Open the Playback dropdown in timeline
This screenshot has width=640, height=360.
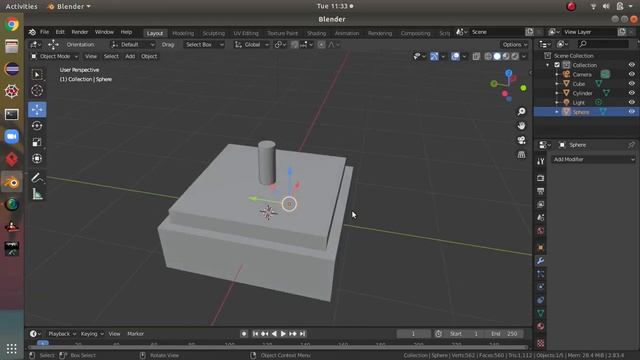click(62, 334)
